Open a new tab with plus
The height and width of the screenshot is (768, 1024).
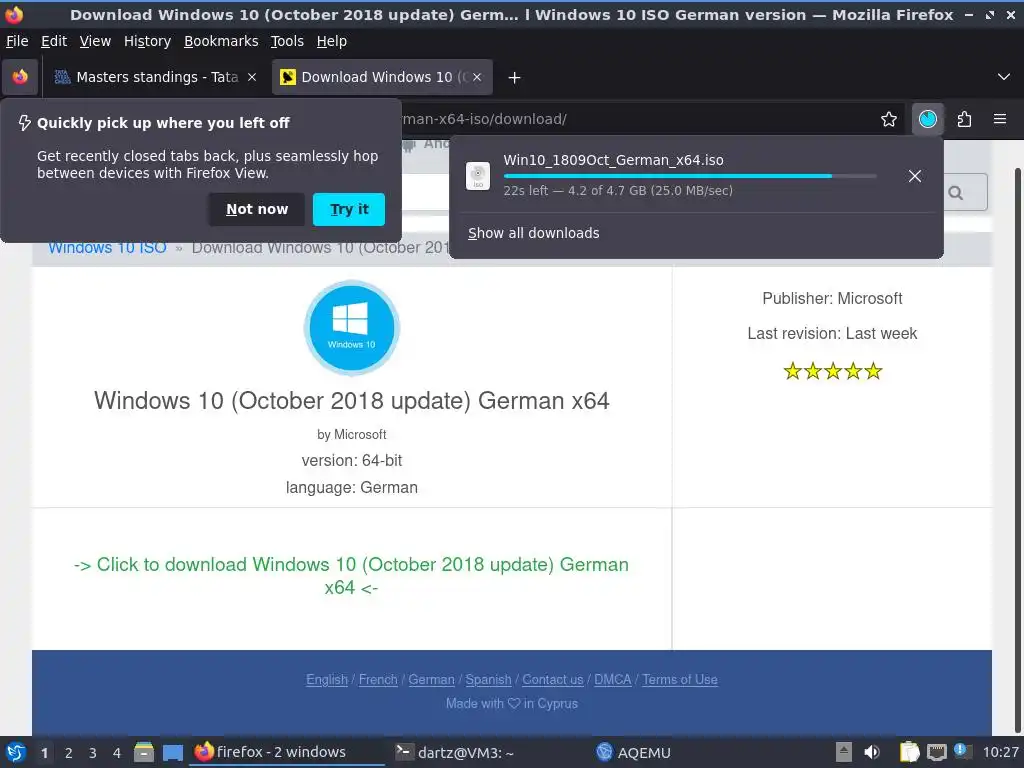tap(514, 78)
